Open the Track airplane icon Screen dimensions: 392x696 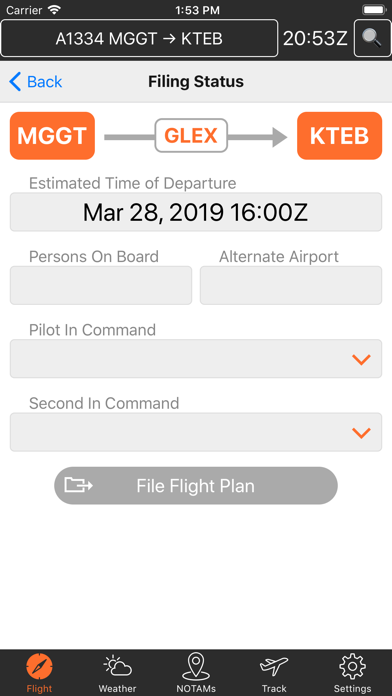(x=274, y=667)
